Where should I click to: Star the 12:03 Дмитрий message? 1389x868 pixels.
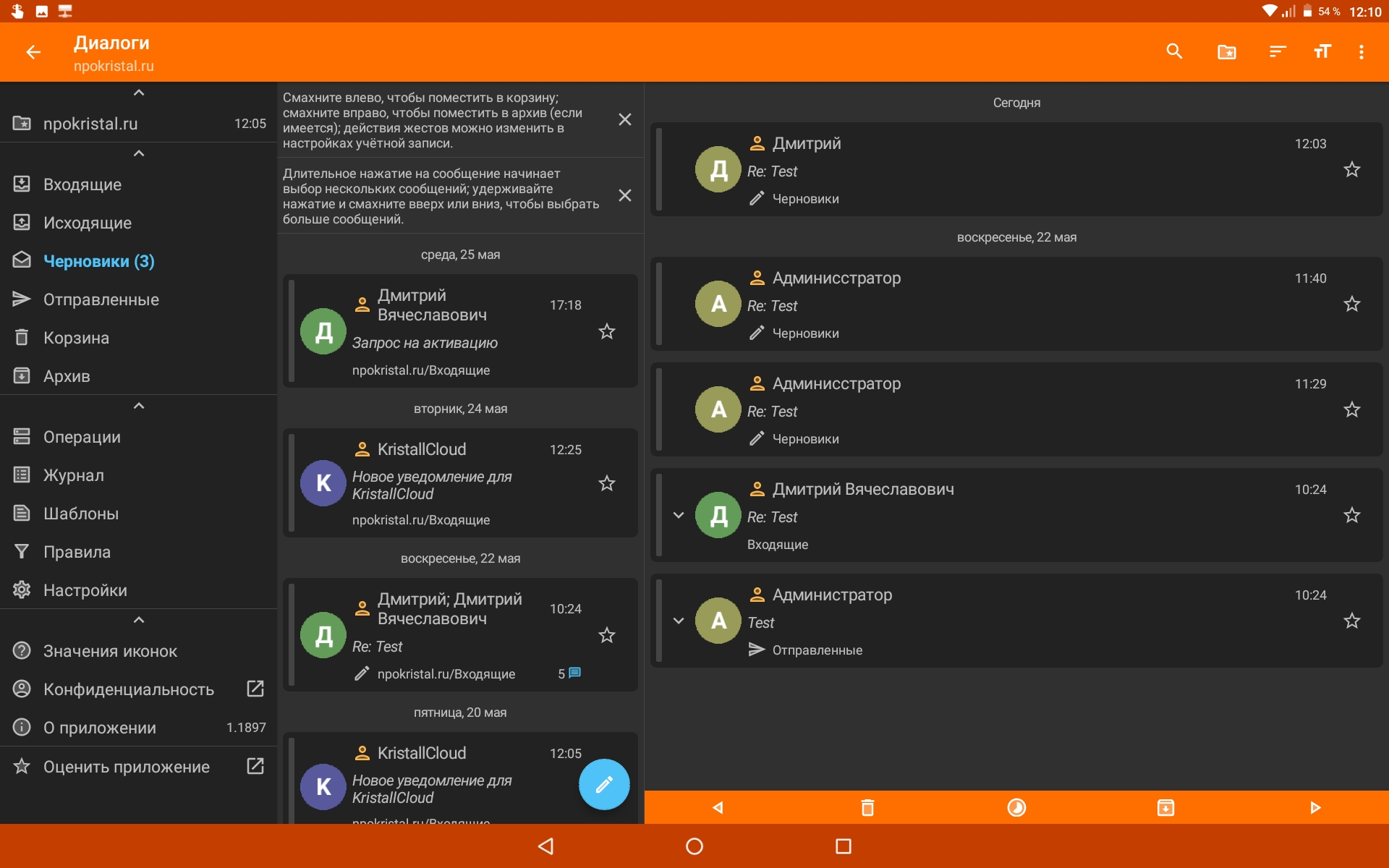[1351, 170]
